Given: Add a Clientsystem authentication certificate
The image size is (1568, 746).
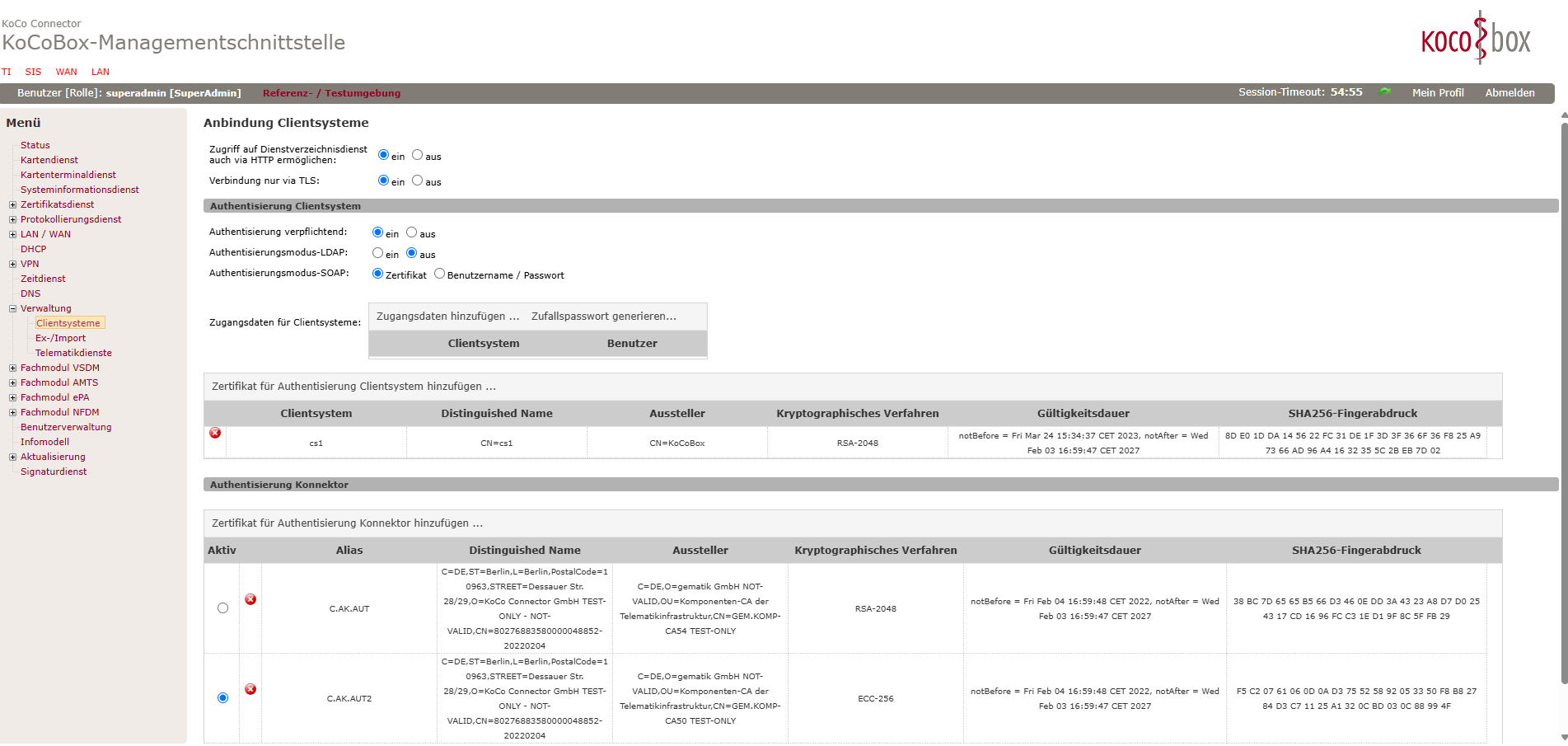Looking at the screenshot, I should point(353,387).
